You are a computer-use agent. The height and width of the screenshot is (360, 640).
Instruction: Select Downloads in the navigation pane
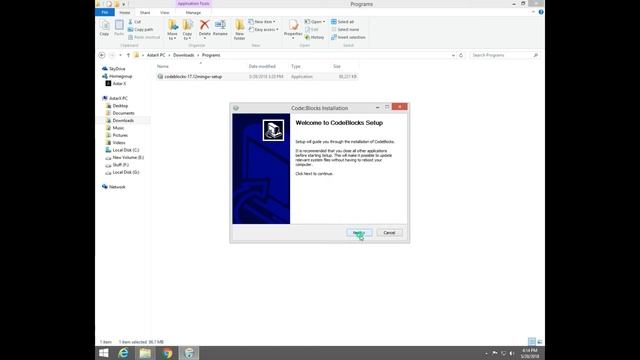tap(123, 120)
